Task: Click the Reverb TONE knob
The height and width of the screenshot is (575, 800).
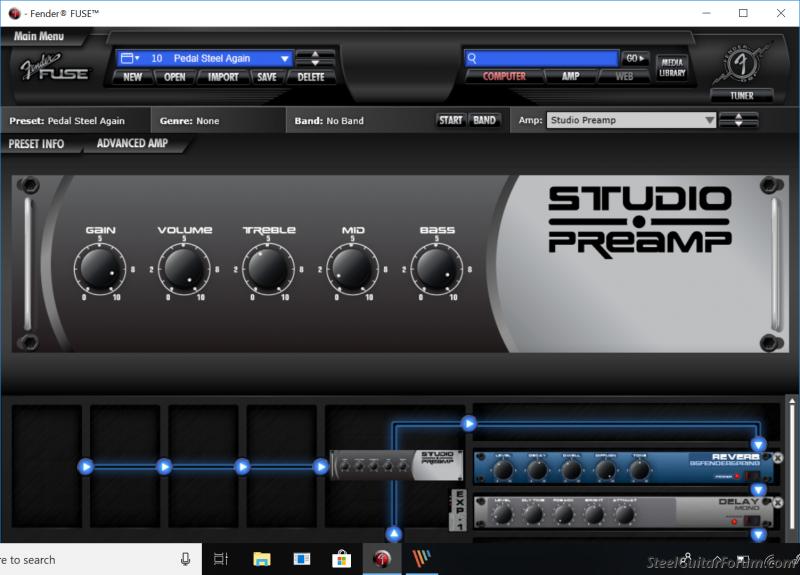Action: click(x=639, y=470)
